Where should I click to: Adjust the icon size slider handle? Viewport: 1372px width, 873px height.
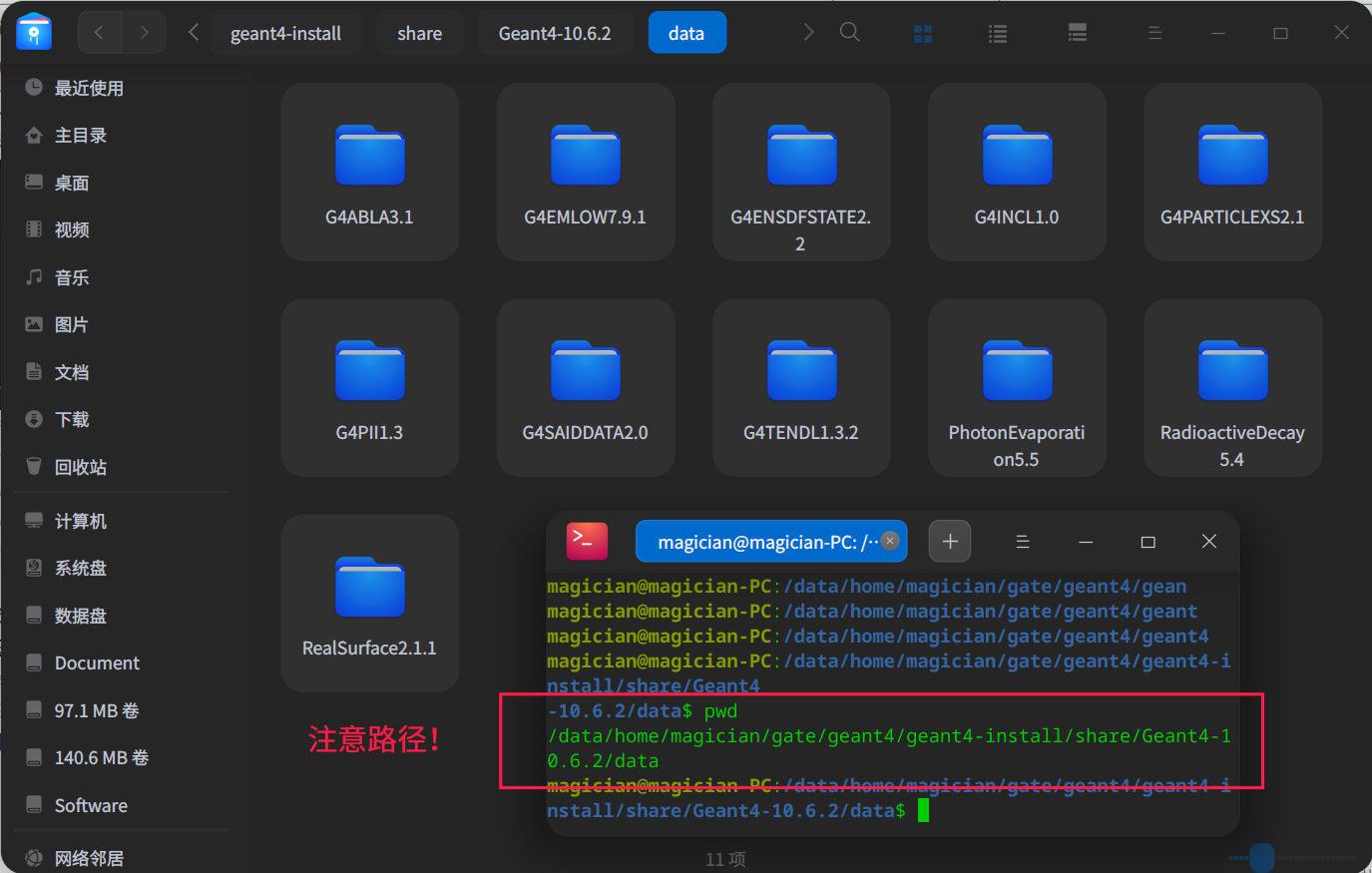pyautogui.click(x=1262, y=857)
